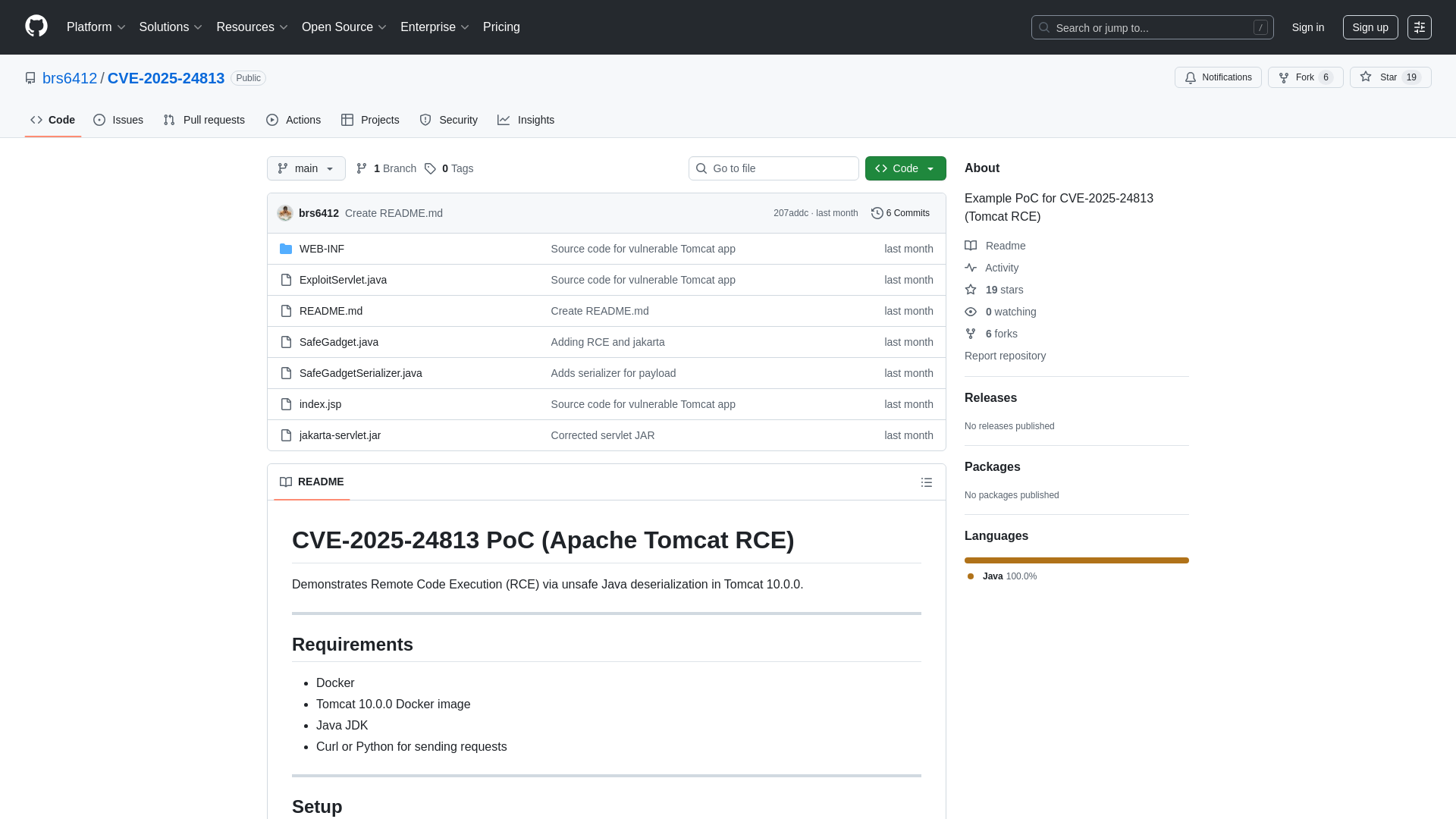
Task: Click the commit history clock icon
Action: point(878,213)
